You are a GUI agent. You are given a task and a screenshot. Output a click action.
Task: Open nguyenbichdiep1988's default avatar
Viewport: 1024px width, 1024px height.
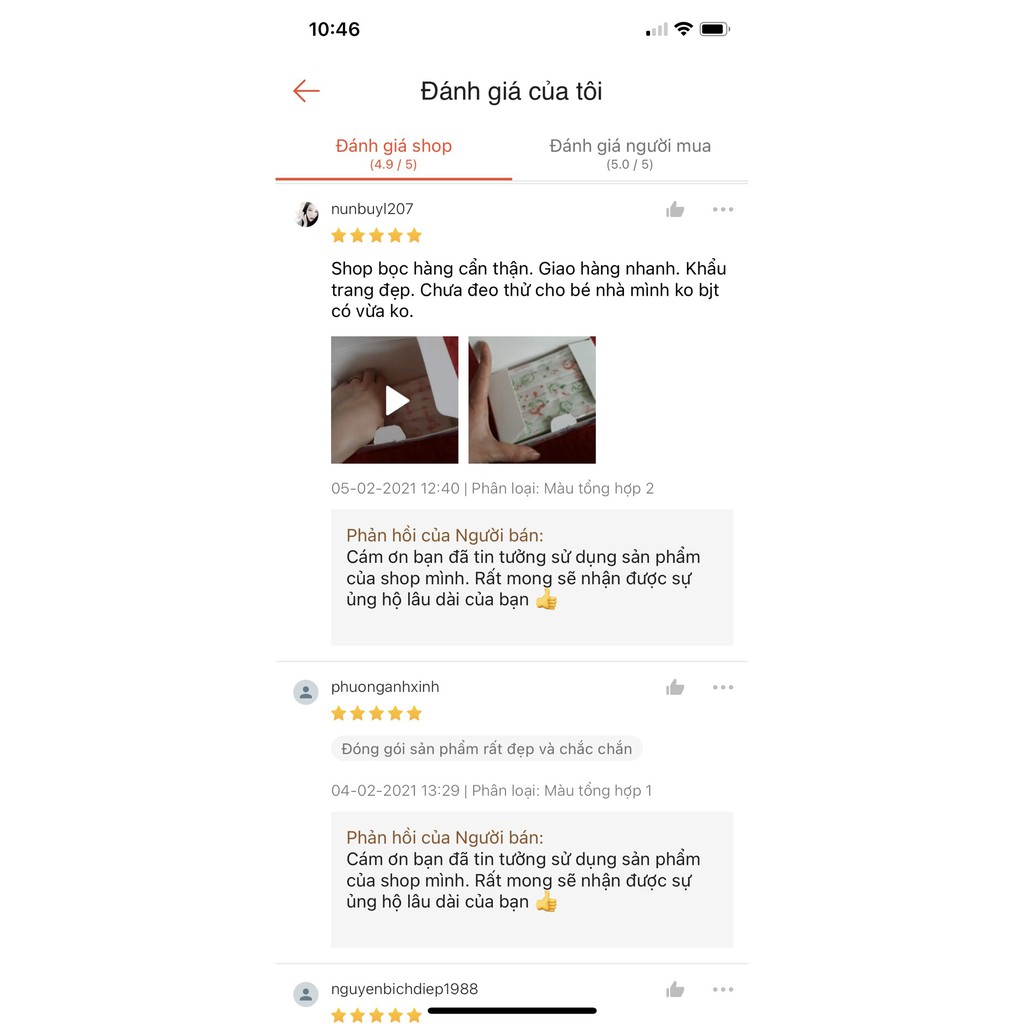(306, 995)
